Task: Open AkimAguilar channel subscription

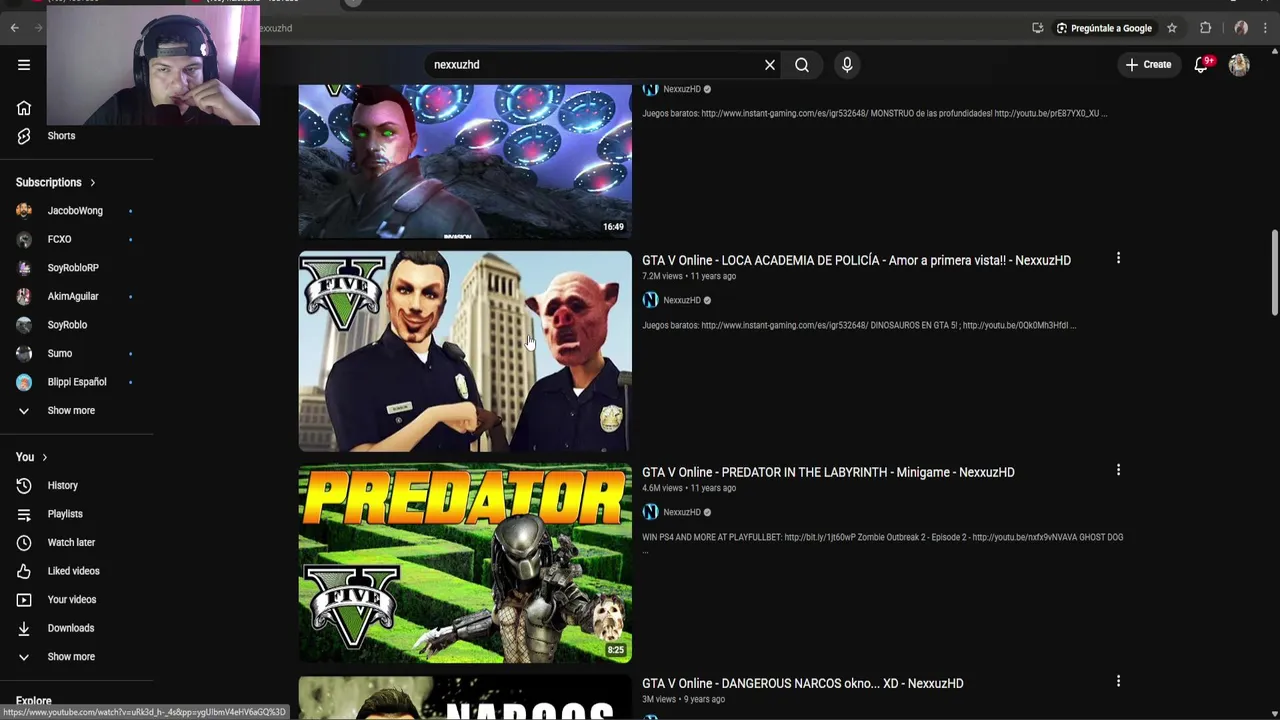Action: (x=75, y=297)
